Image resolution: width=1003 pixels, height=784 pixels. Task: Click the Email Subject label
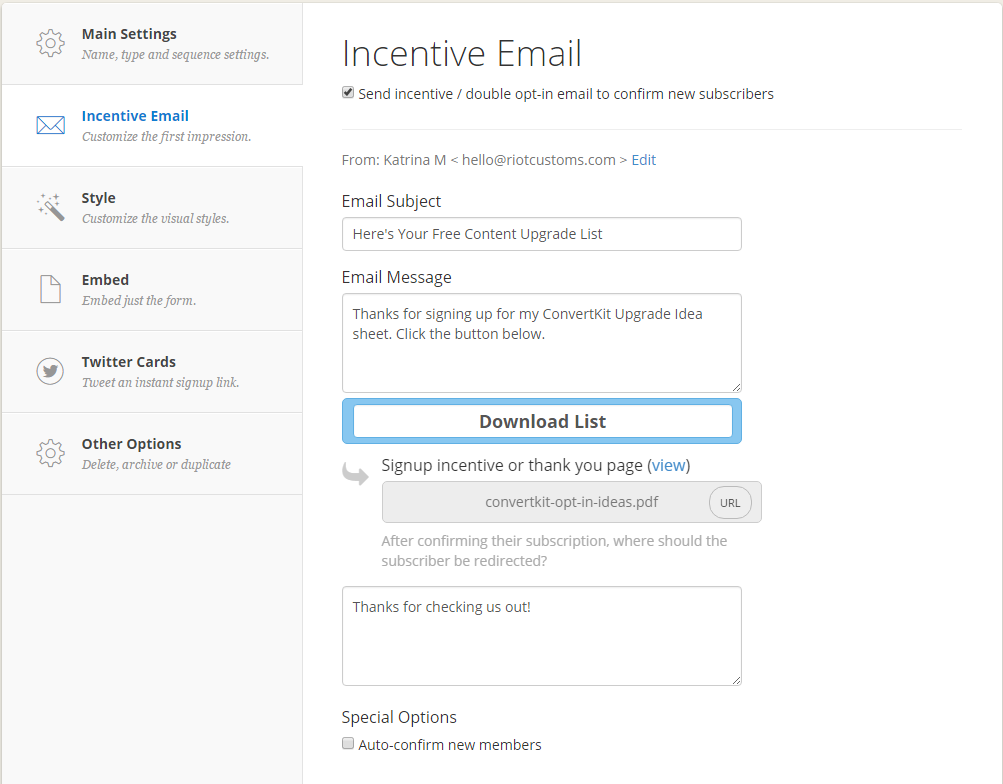tap(391, 201)
